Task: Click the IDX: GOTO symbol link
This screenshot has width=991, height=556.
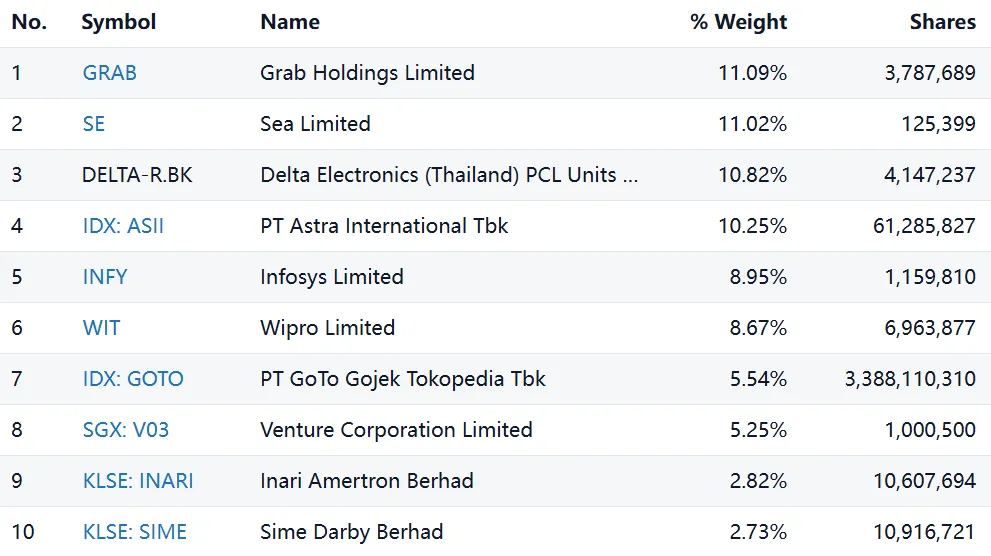Action: coord(133,379)
